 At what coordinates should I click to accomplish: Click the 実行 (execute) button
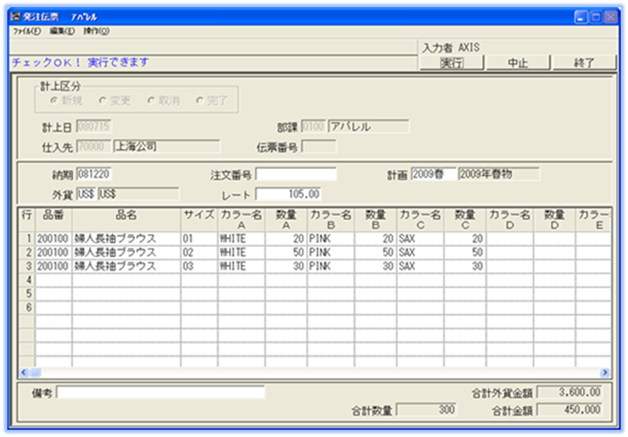point(451,62)
